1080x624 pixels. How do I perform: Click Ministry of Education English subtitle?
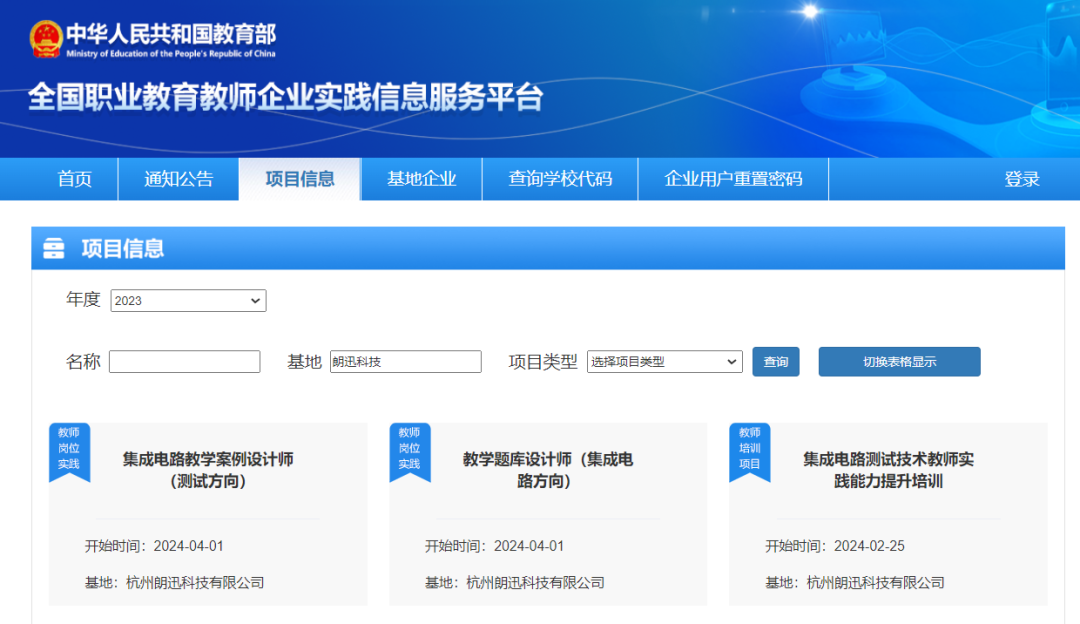[171, 54]
